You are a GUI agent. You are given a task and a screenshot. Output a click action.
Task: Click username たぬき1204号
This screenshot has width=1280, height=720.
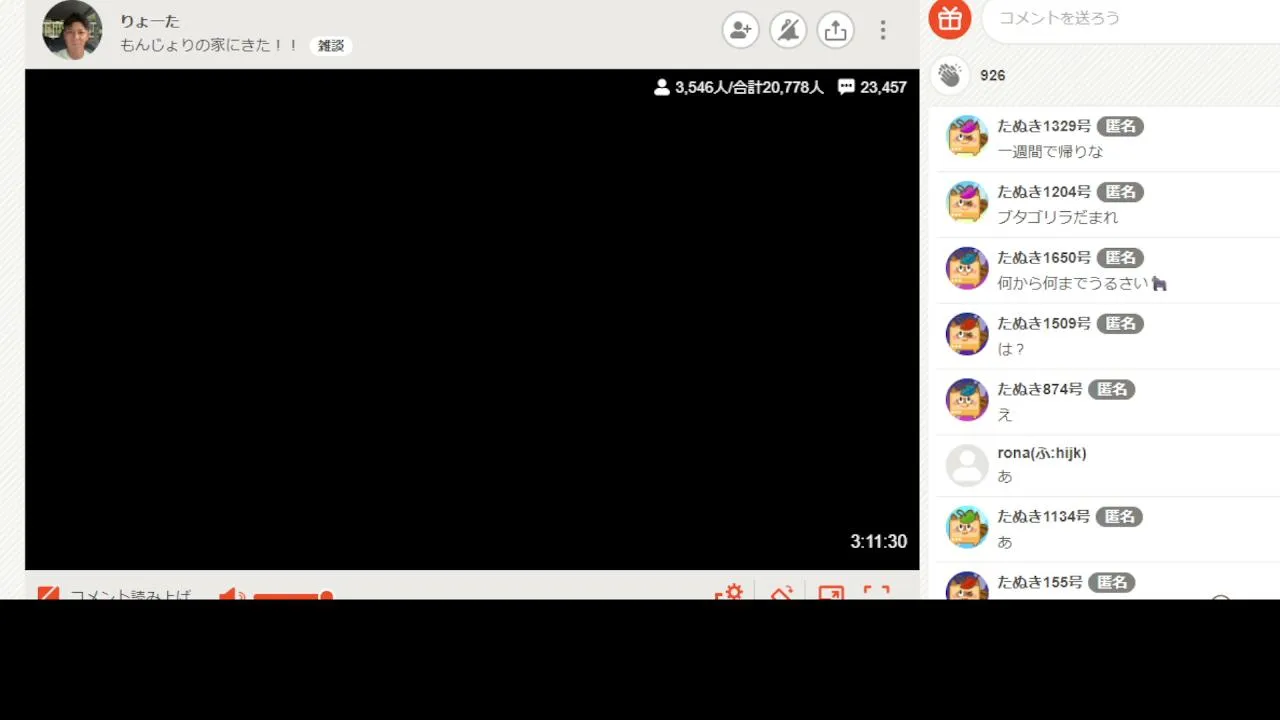1044,191
